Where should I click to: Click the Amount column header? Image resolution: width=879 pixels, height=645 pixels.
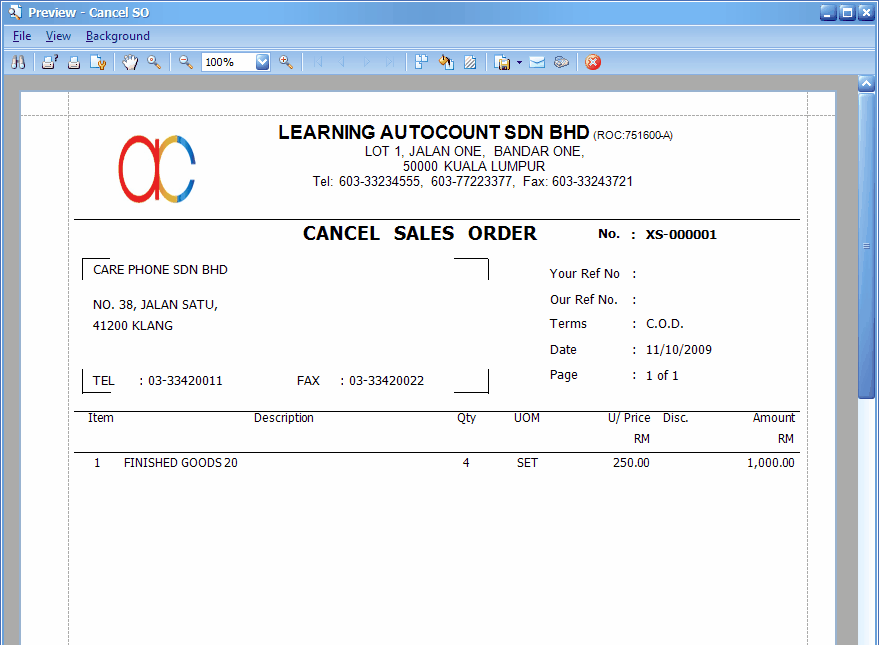774,418
